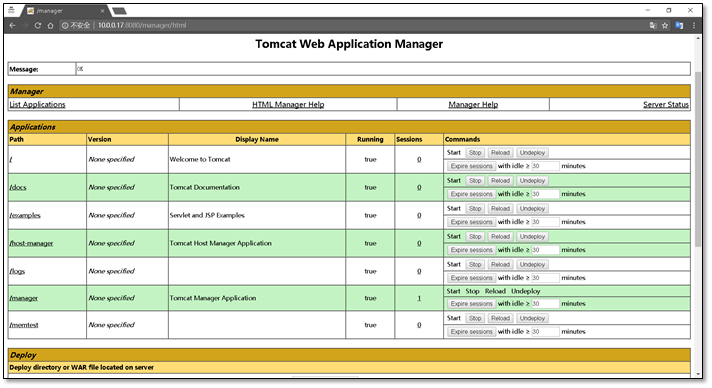Go to the browser home icon

pyautogui.click(x=50, y=25)
